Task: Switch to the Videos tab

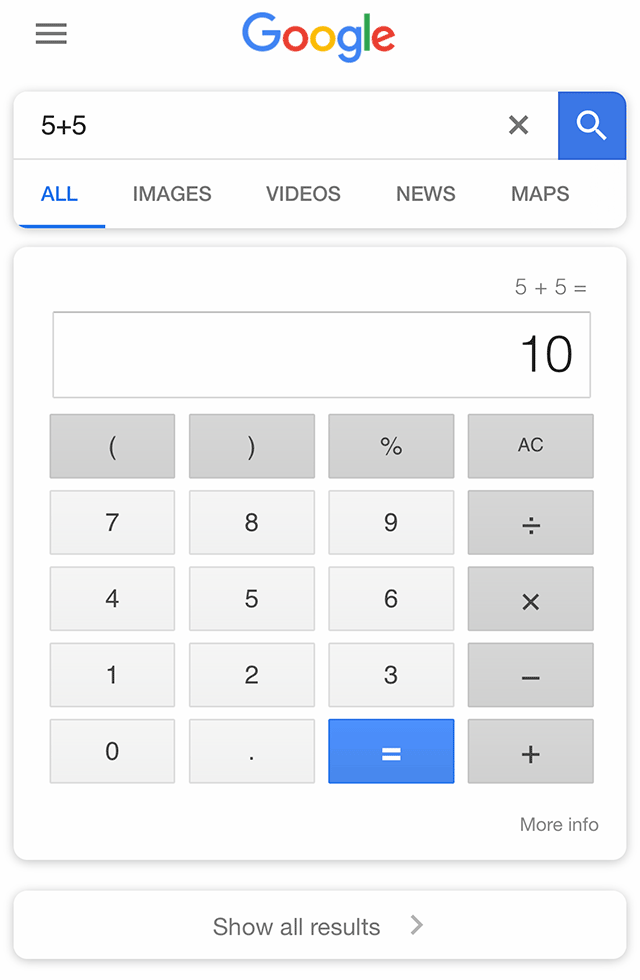Action: pyautogui.click(x=303, y=194)
